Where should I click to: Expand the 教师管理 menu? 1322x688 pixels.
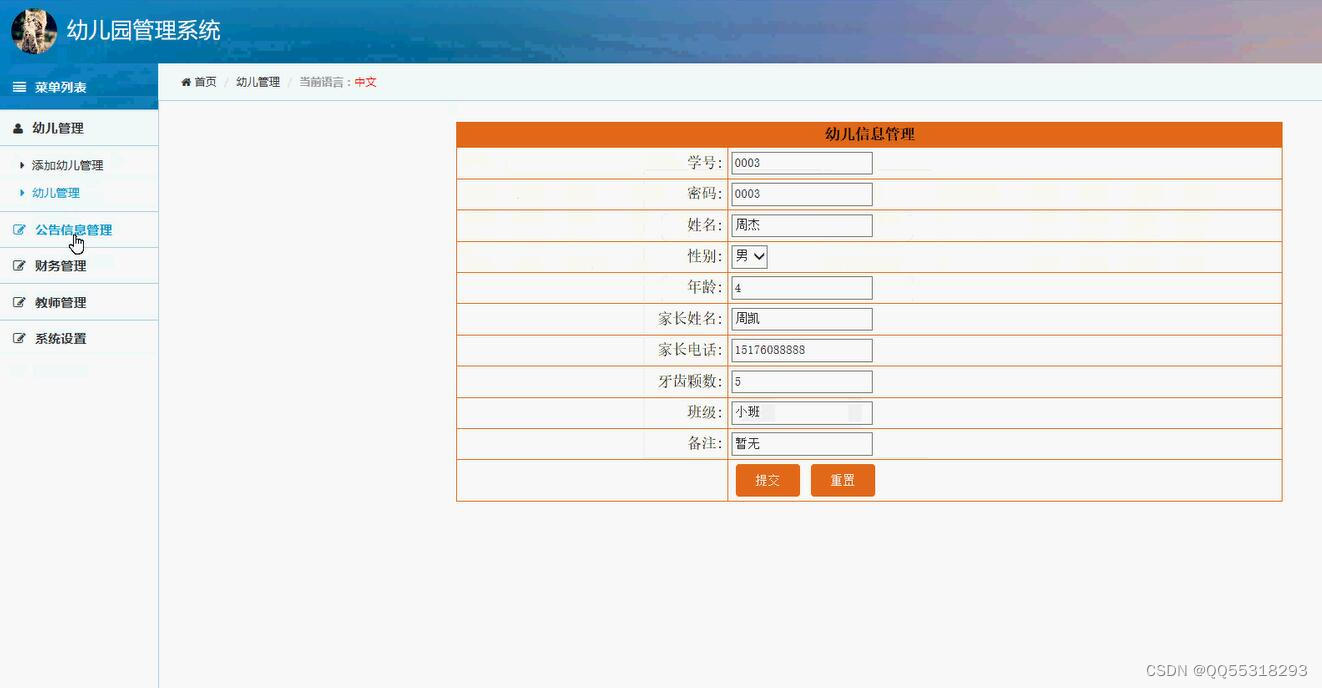click(x=79, y=302)
